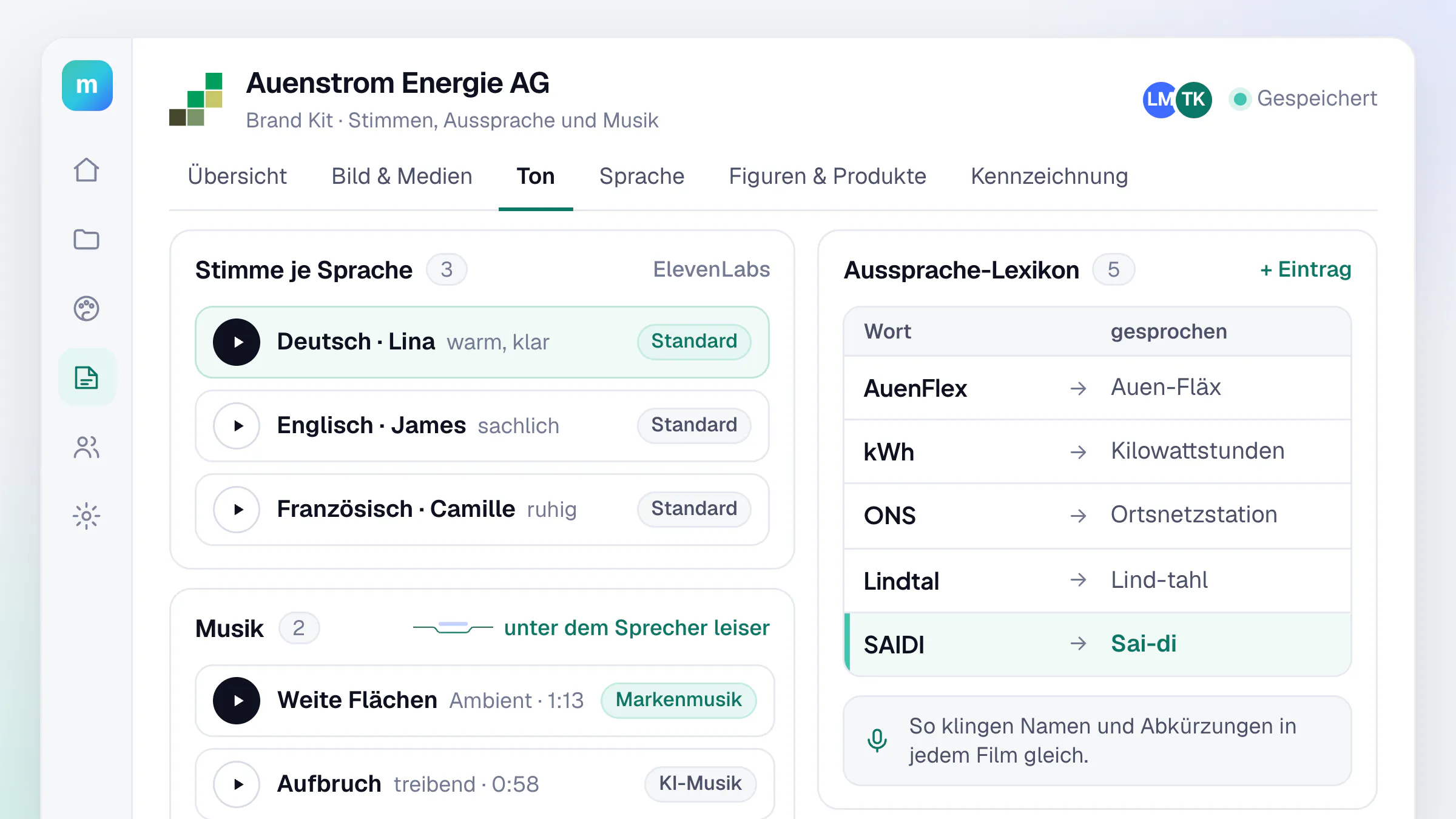The width and height of the screenshot is (1456, 819).
Task: Click the Auenstrom Energie squares logo
Action: coord(196,99)
